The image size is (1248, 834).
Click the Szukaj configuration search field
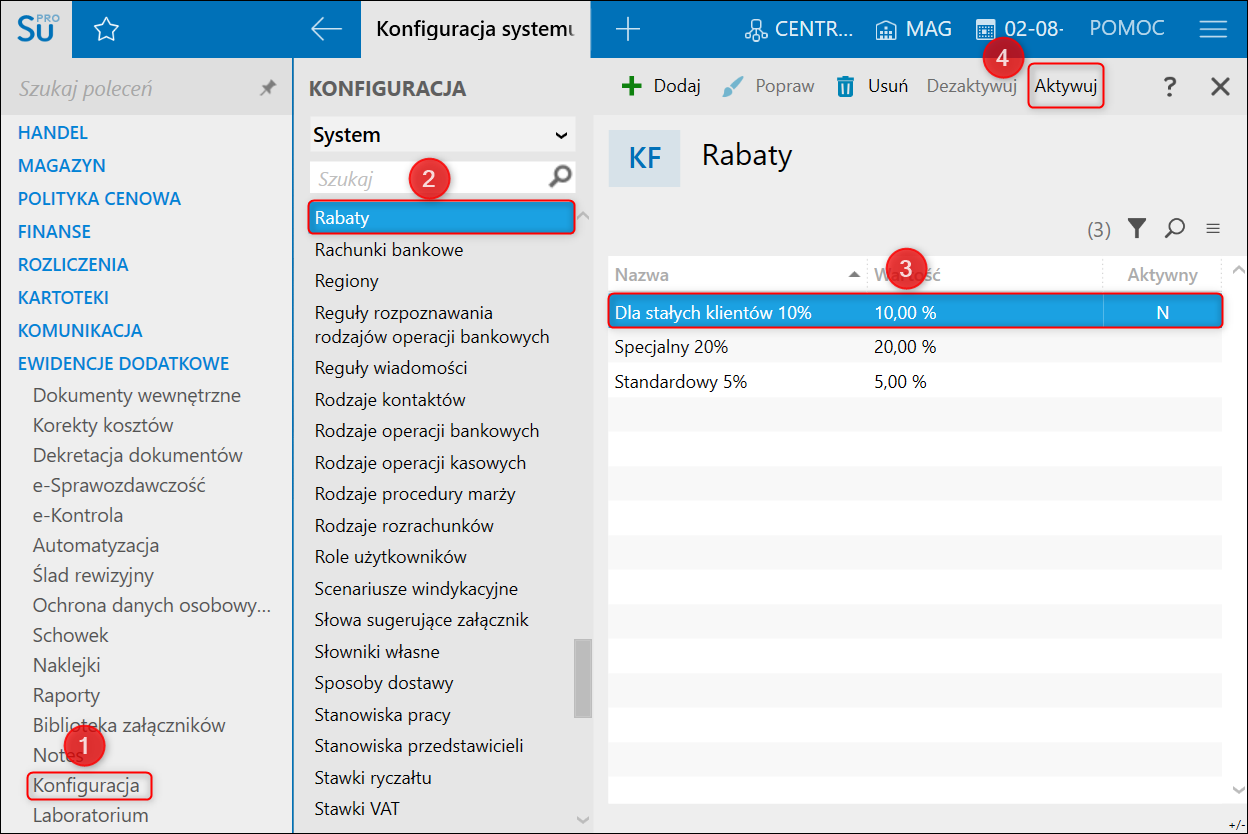(426, 179)
